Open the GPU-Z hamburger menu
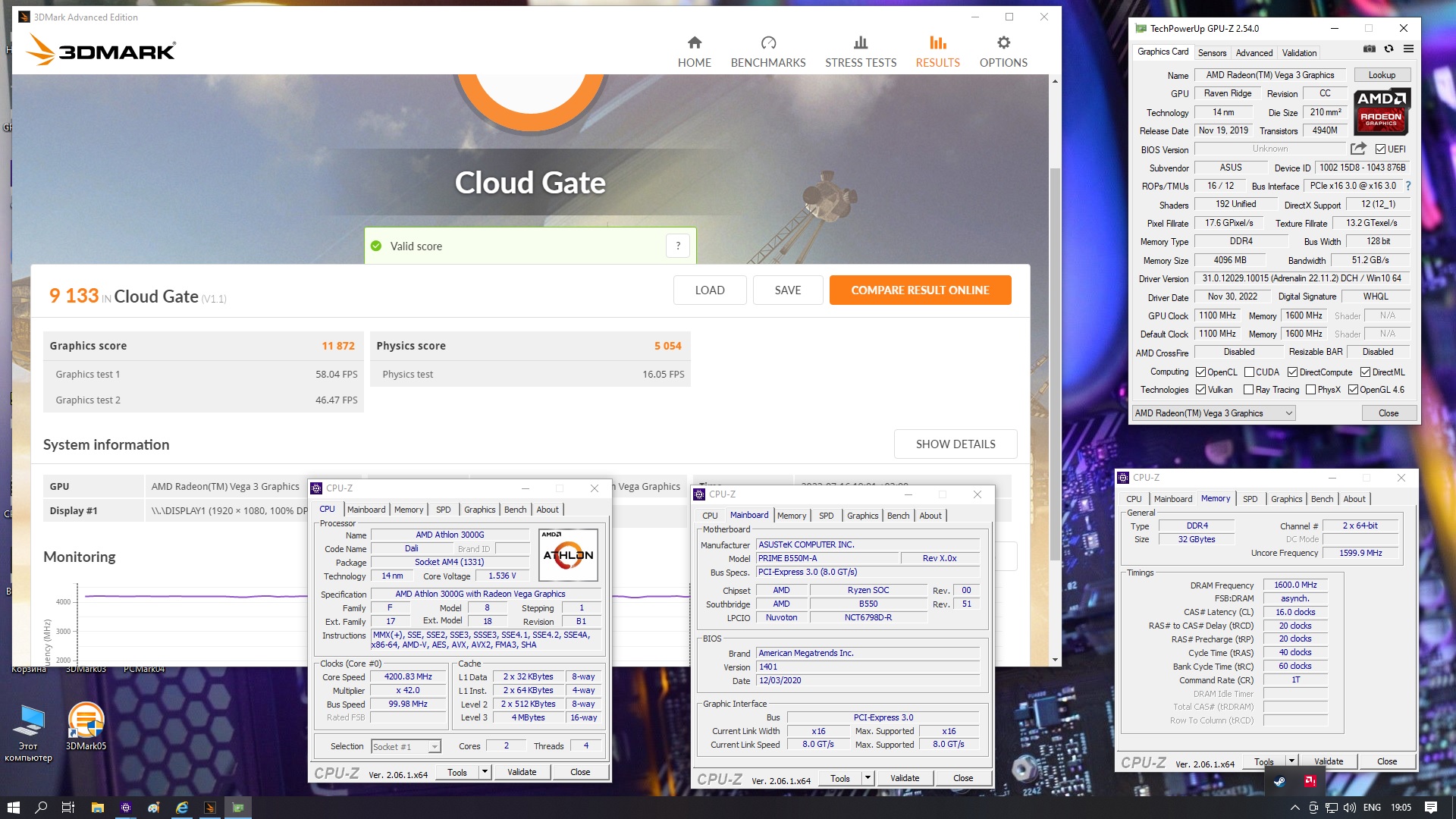The image size is (1456, 819). click(x=1408, y=49)
